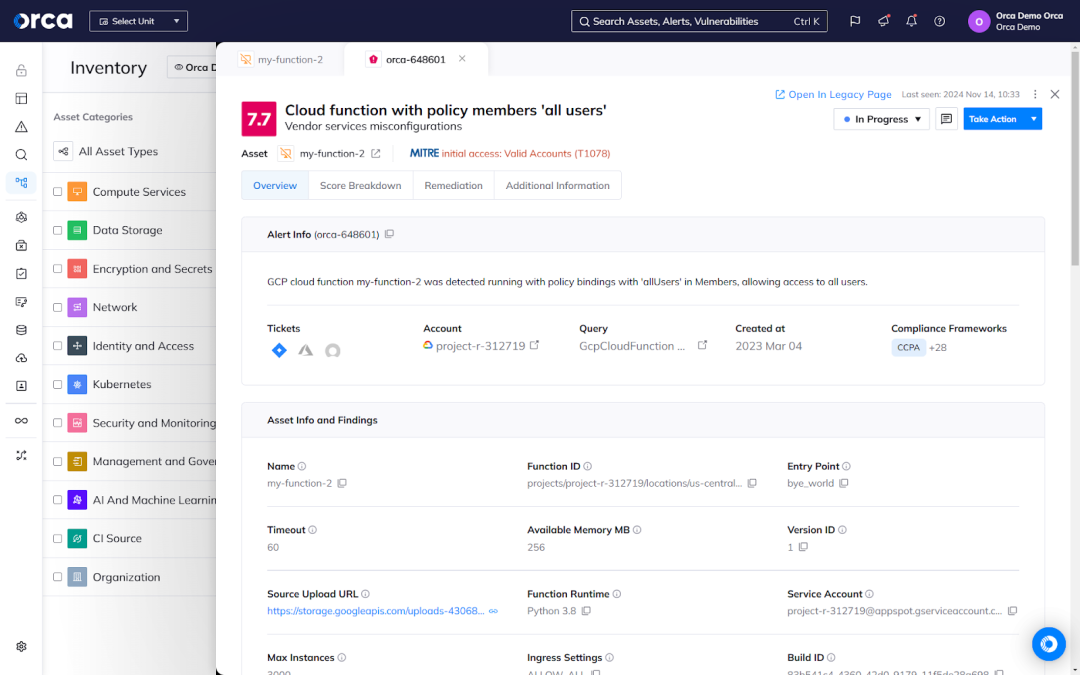Expand the +28 compliance frameworks
This screenshot has height=675, width=1080.
pyautogui.click(x=937, y=348)
